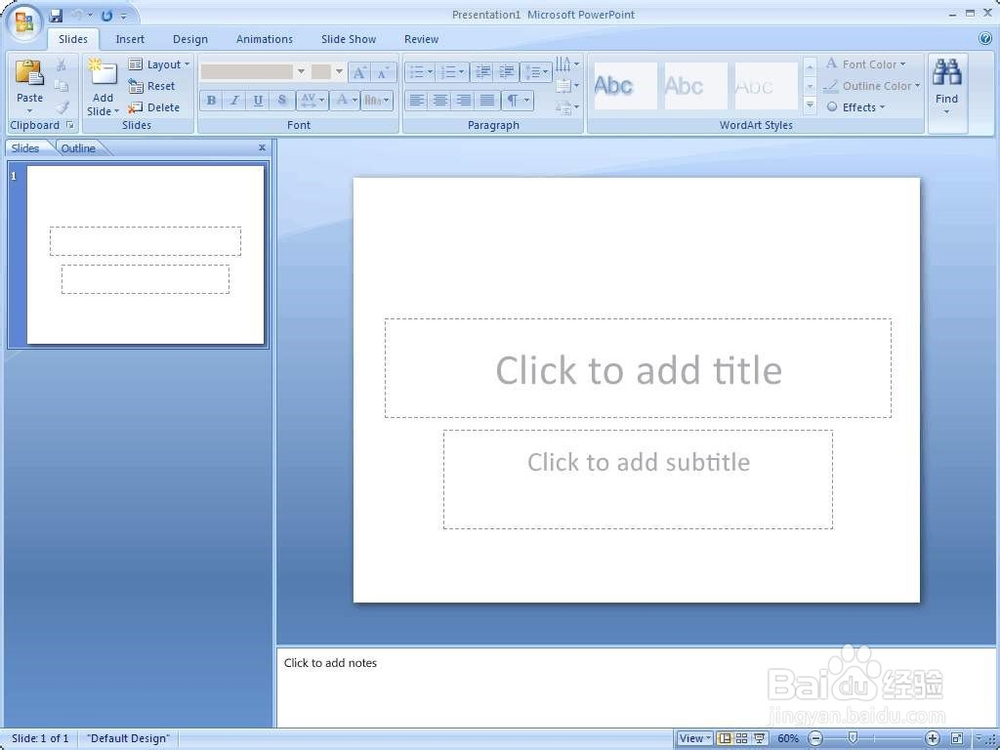Open the Help question mark icon
Screen dimensions: 1000x750
(x=985, y=39)
